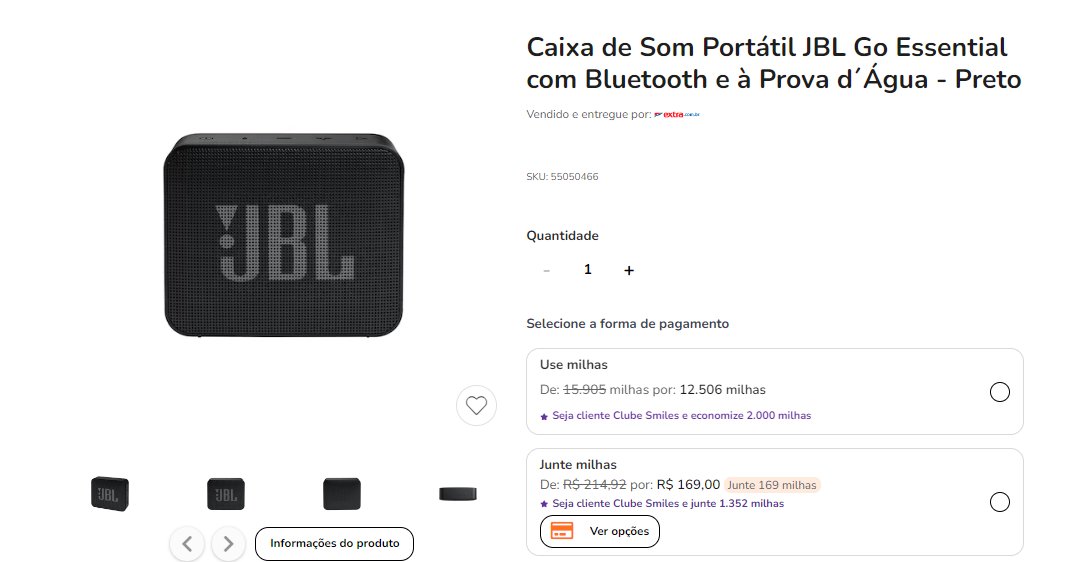Click the quantity value field

pos(588,270)
